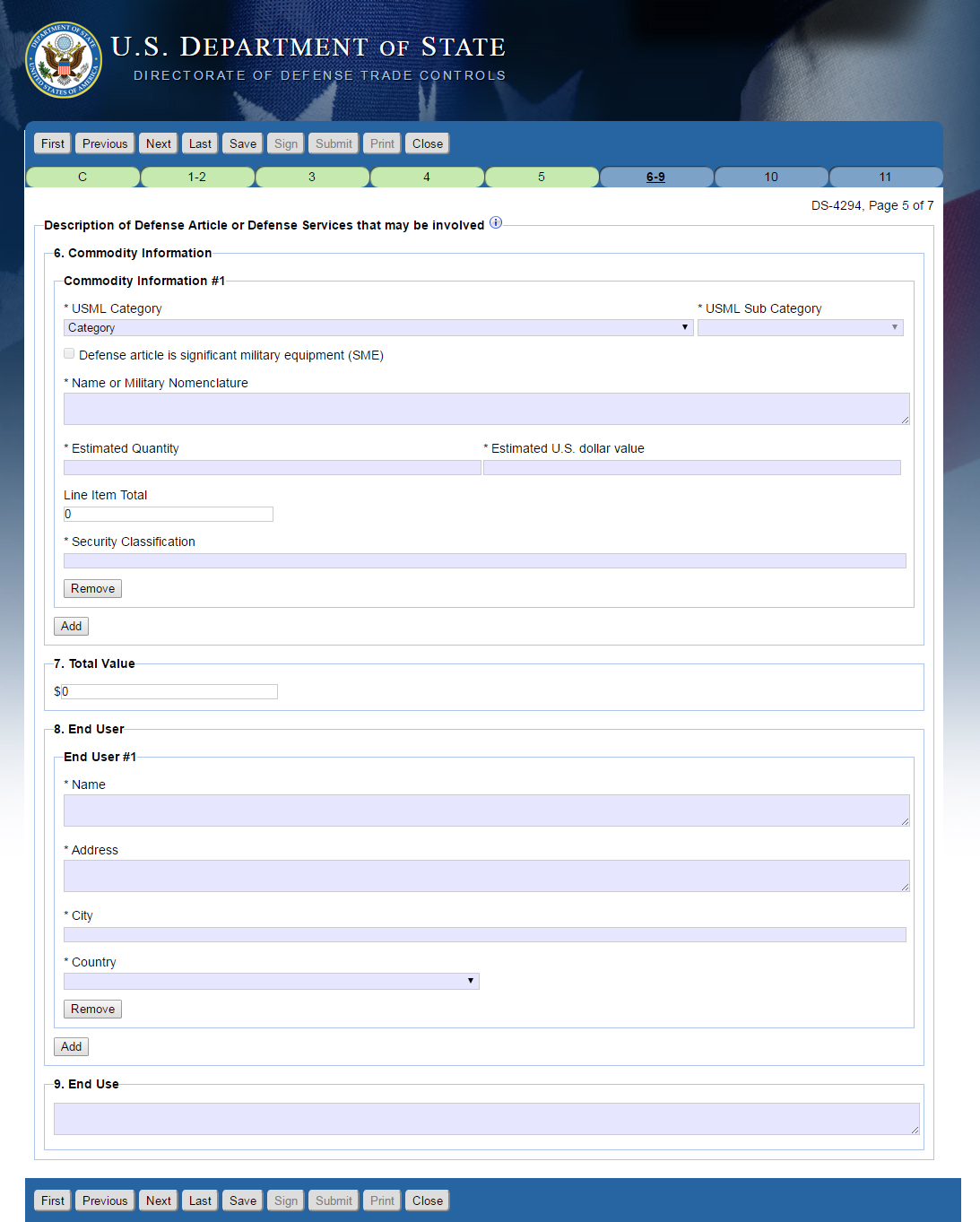Click the Department of State seal logo

coord(64,60)
